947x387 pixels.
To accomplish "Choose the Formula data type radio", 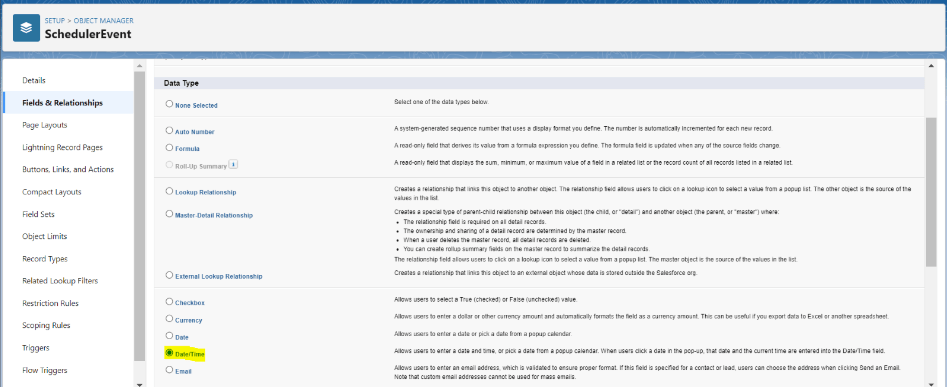I will pyautogui.click(x=169, y=147).
